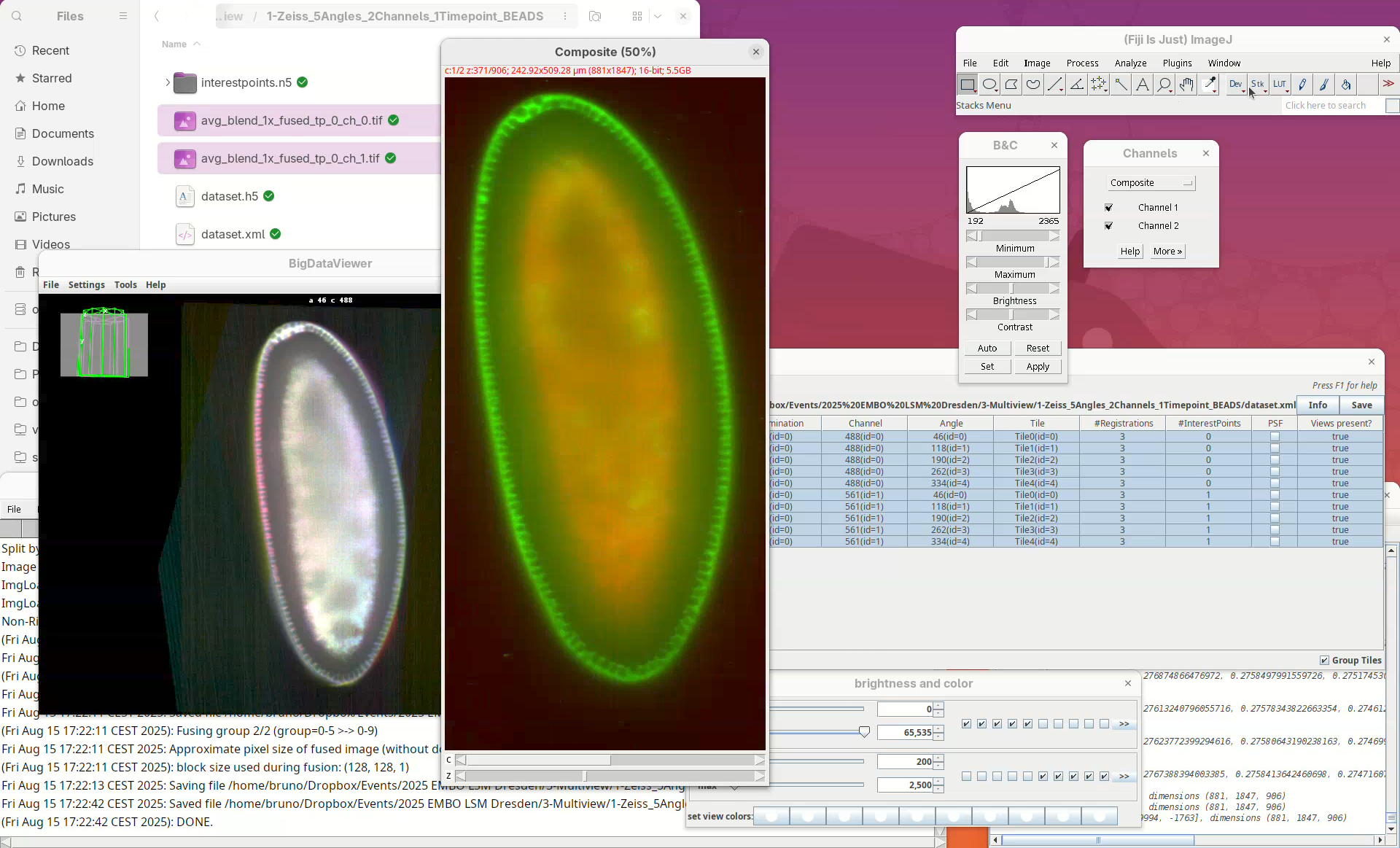
Task: Open BigDataViewer Settings menu
Action: 86,285
